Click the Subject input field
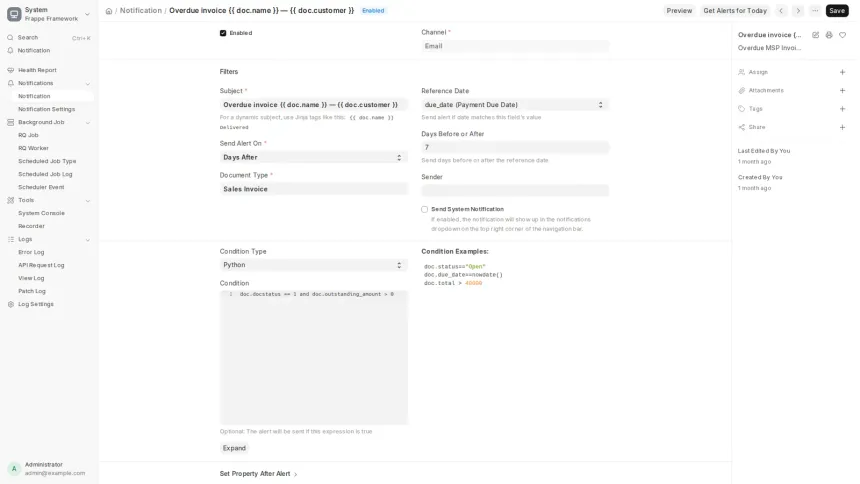Screen dimensions: 860x484 313,105
